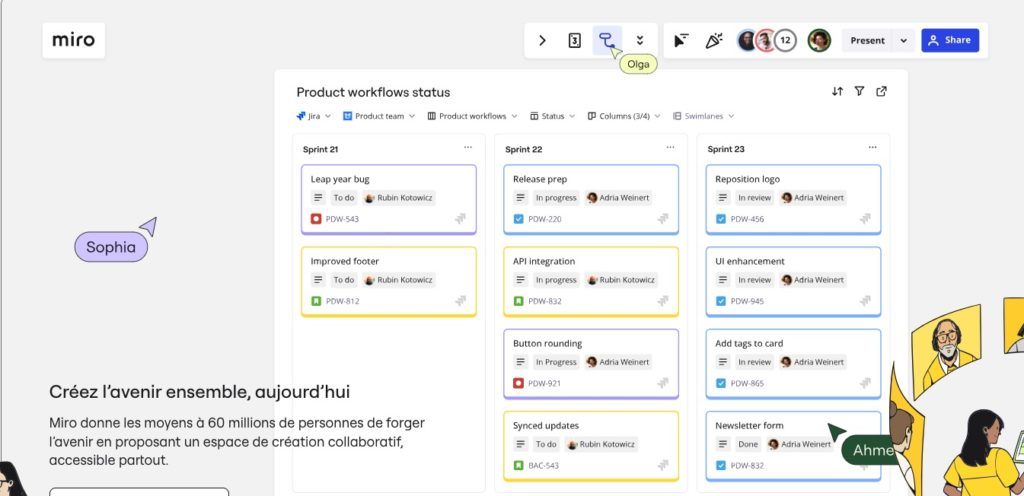Click the sort arrows icon on the board
The width and height of the screenshot is (1024, 496).
[x=837, y=91]
